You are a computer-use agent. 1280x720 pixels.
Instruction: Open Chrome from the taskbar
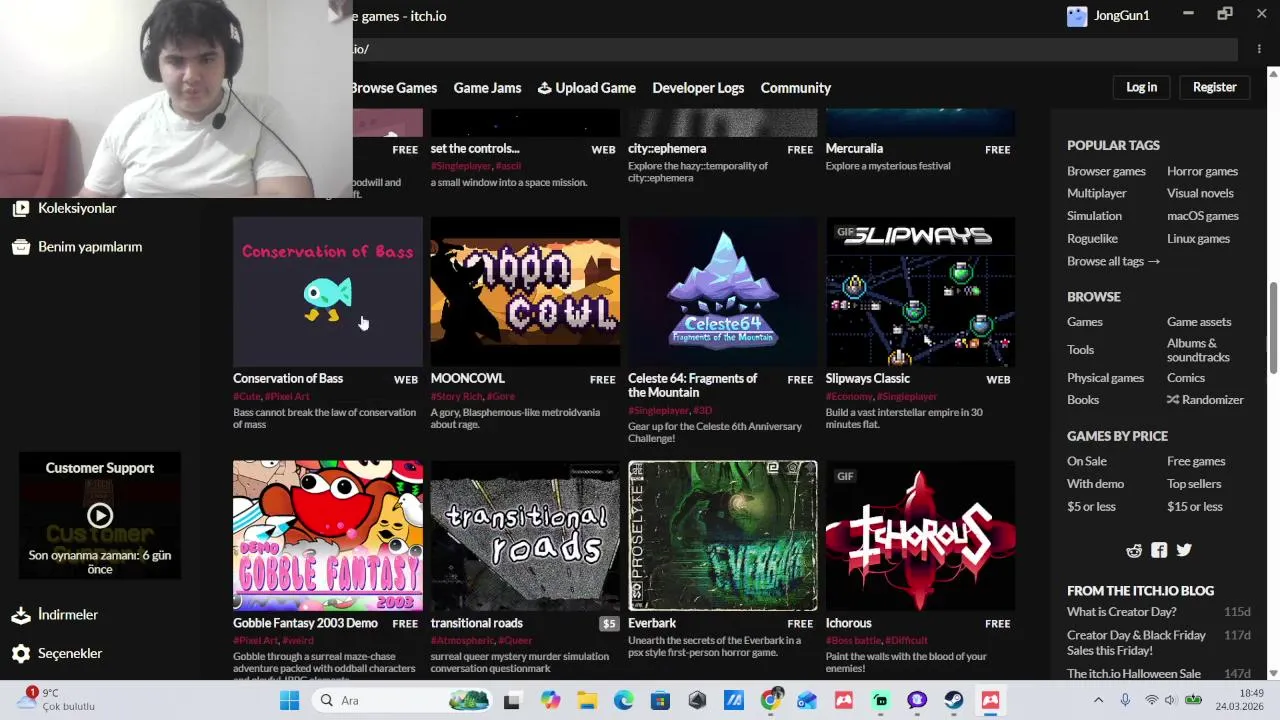[770, 700]
